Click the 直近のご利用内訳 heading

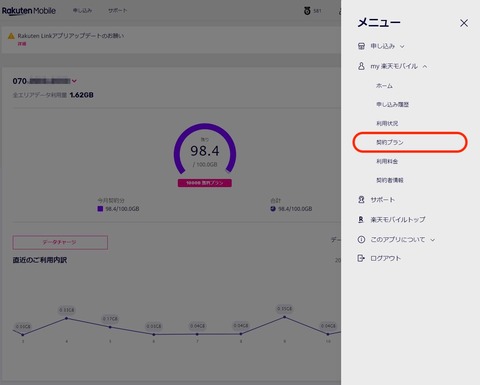(40, 260)
